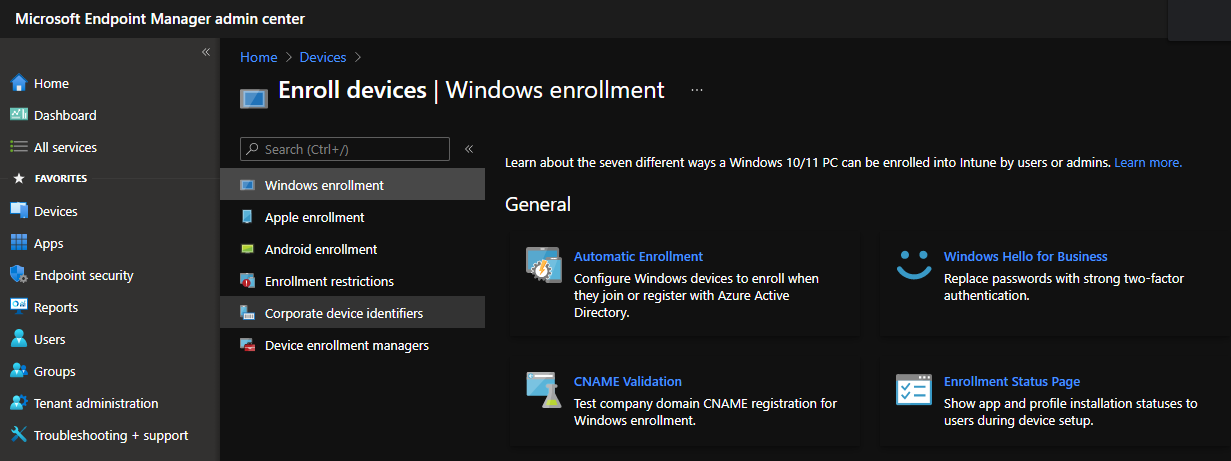Collapse the Enroll devices menu pane
This screenshot has width=1231, height=461.
tap(469, 149)
